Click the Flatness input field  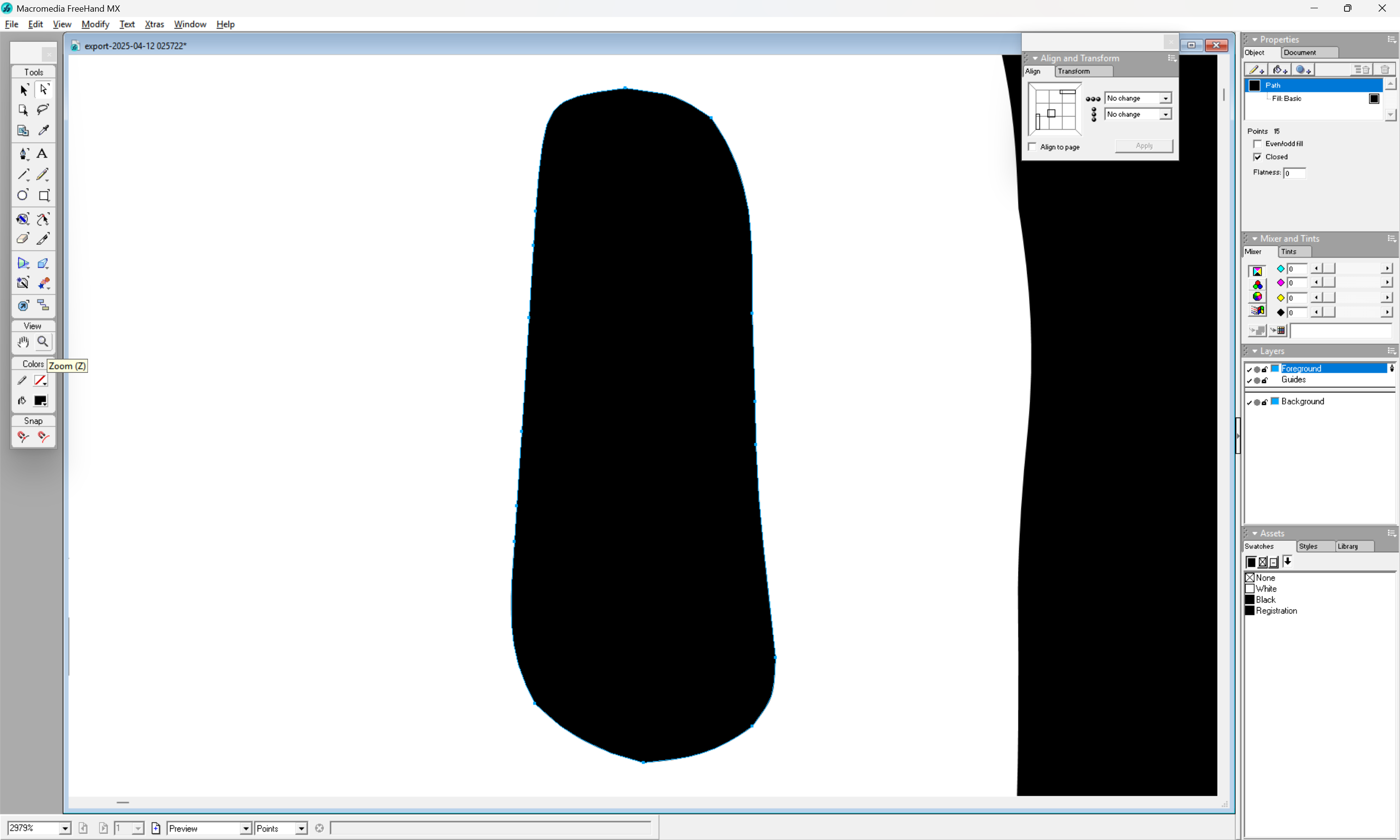point(1294,173)
